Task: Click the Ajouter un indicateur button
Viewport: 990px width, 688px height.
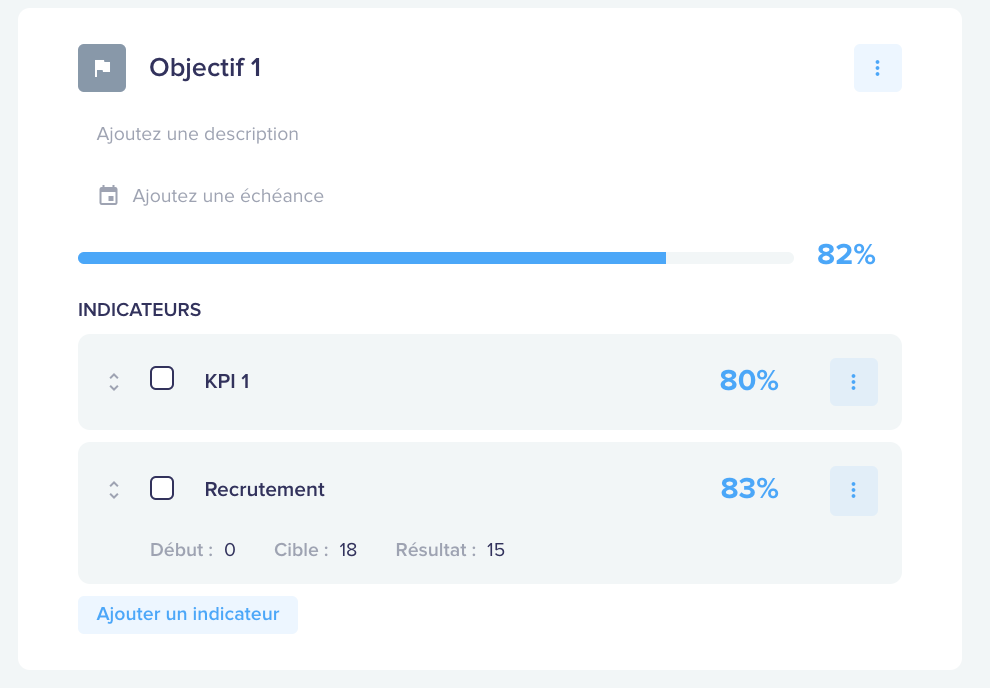Action: tap(188, 614)
